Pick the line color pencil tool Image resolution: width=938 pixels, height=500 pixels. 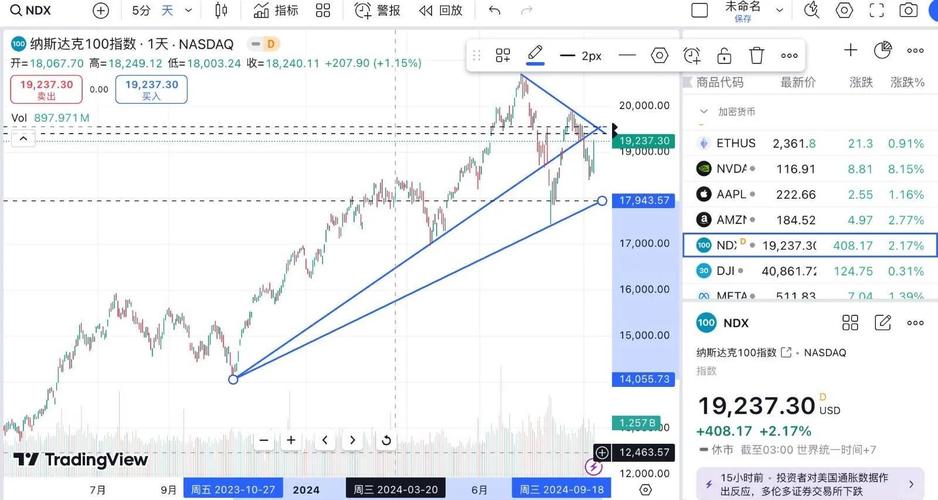coord(535,54)
